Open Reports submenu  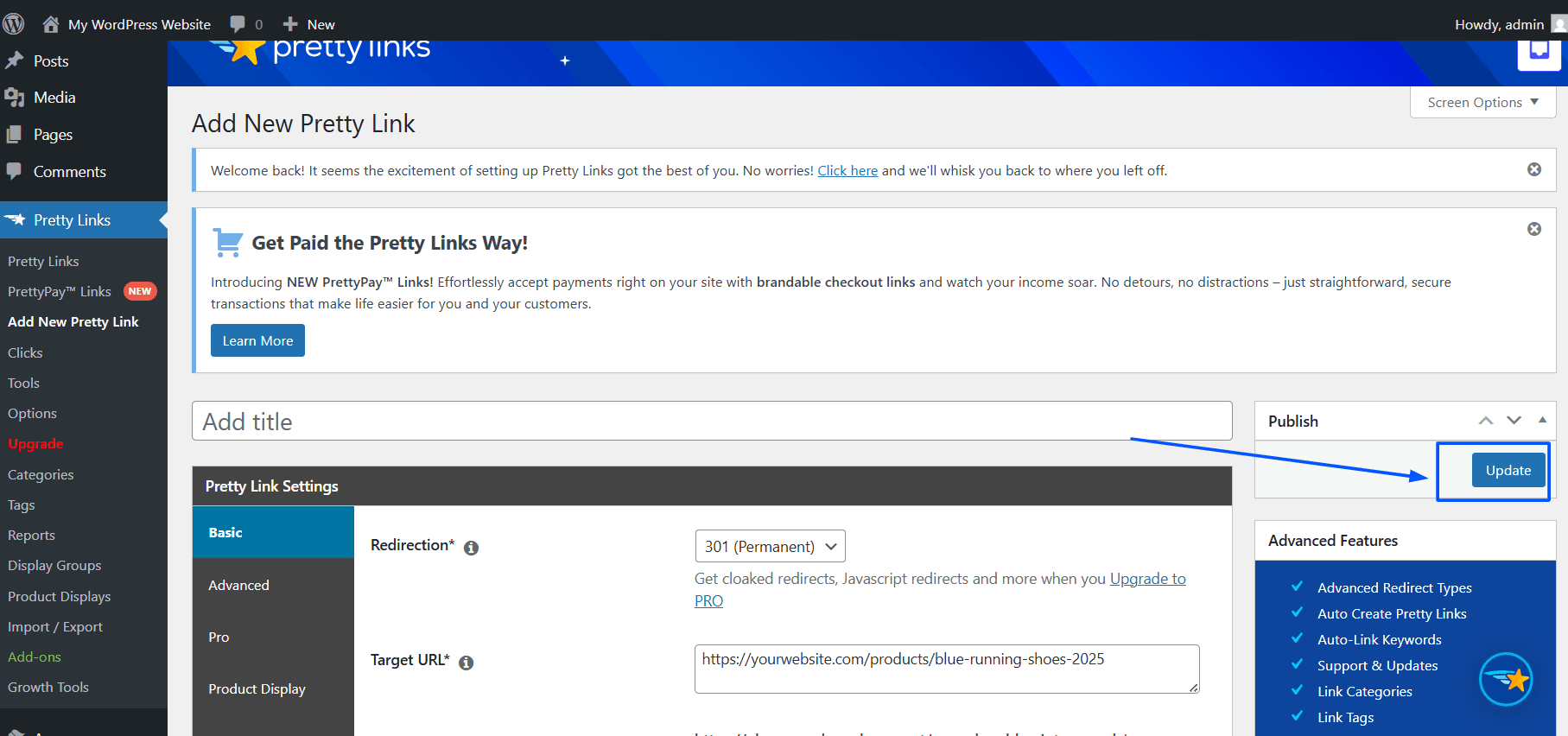(x=31, y=535)
